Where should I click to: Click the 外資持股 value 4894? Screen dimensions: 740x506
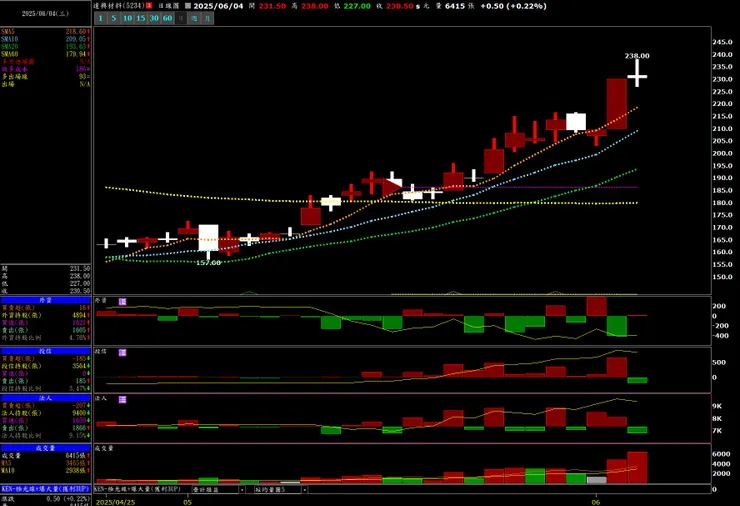(79, 315)
